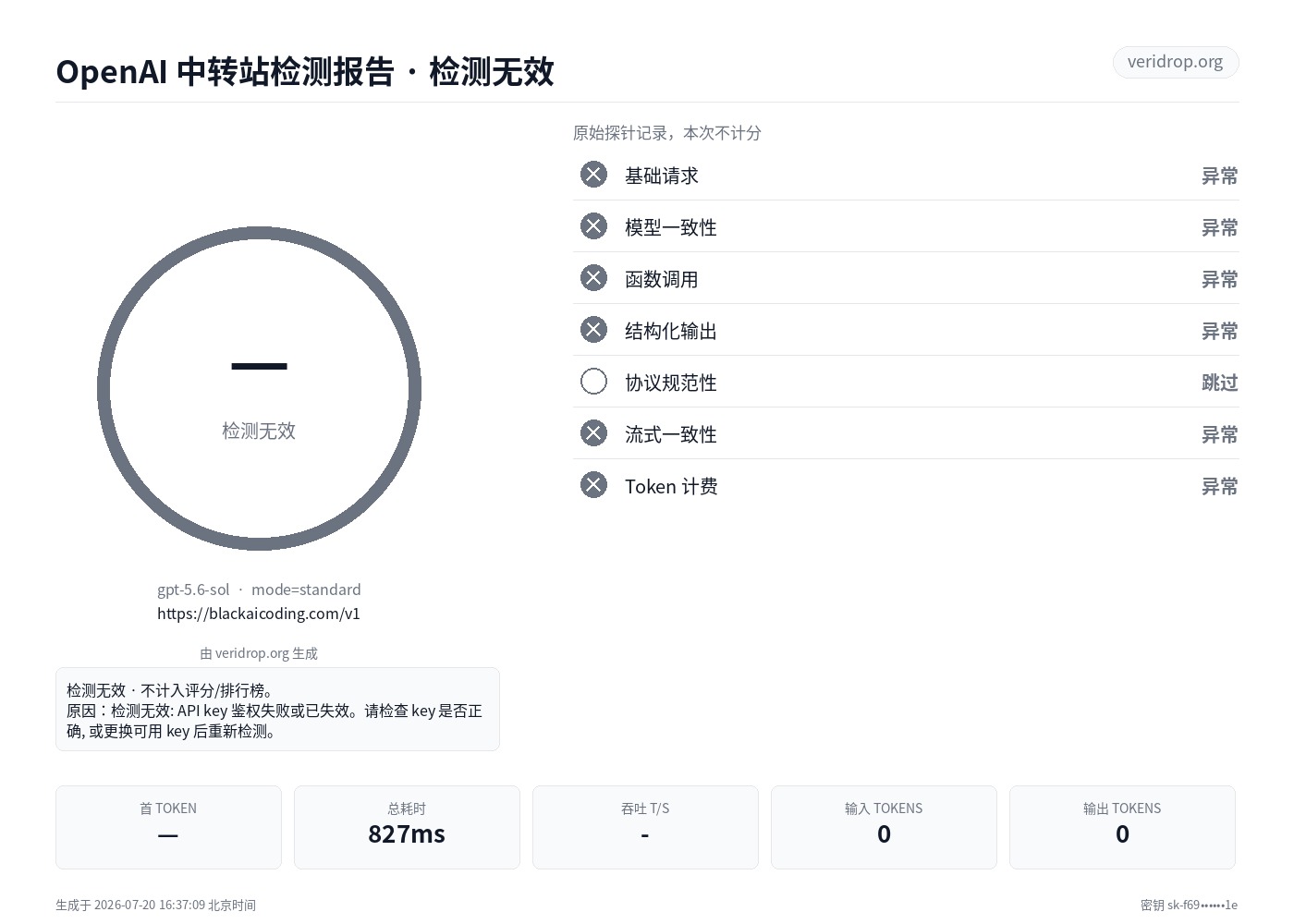Click the X status icon for 结构化输出
Image resolution: width=1294 pixels, height=924 pixels.
593,330
